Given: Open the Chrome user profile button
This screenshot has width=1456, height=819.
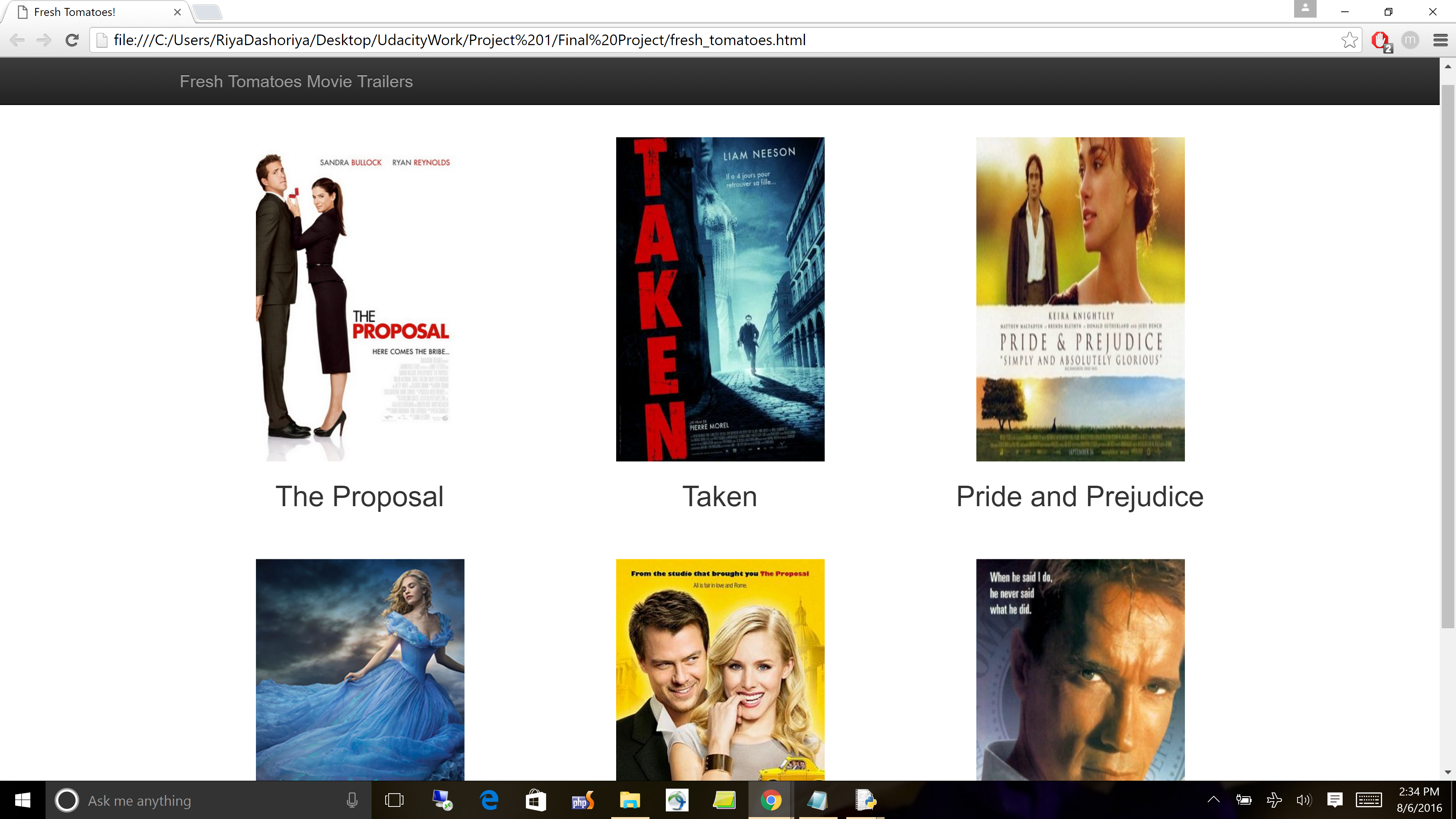Looking at the screenshot, I should [x=1305, y=8].
